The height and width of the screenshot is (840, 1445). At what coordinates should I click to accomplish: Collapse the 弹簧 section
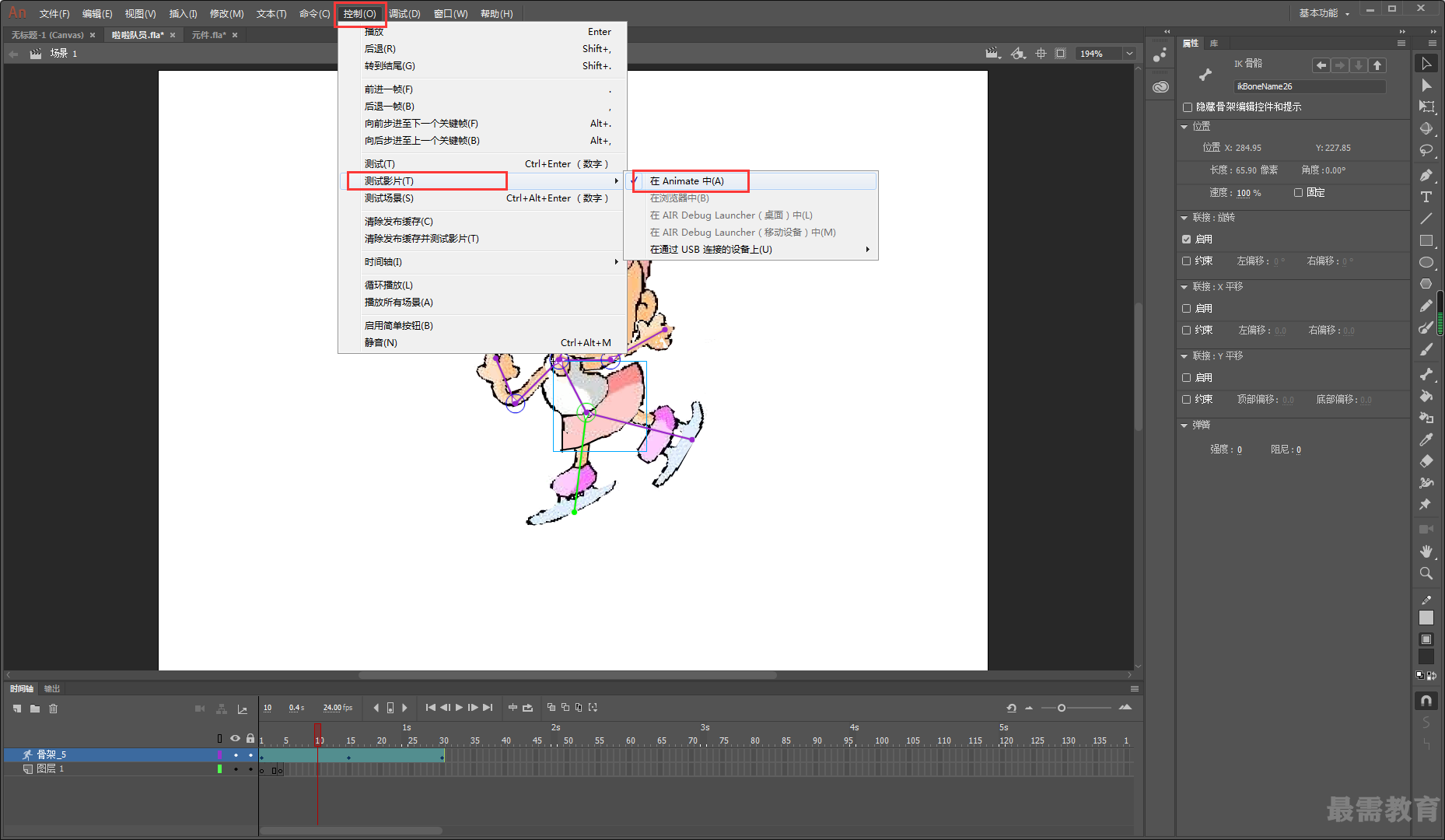[x=1184, y=425]
